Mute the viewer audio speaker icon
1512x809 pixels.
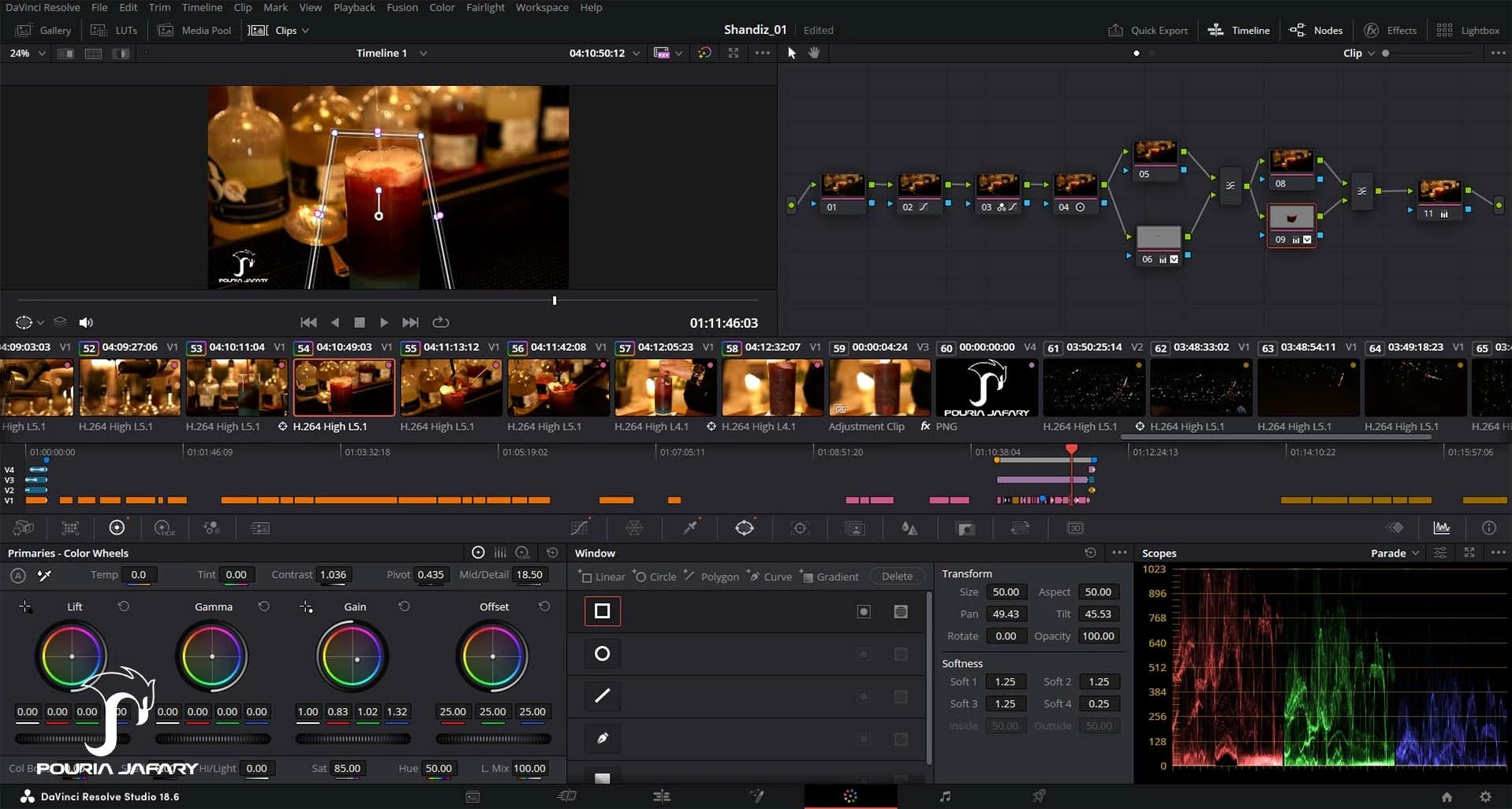pyautogui.click(x=86, y=322)
